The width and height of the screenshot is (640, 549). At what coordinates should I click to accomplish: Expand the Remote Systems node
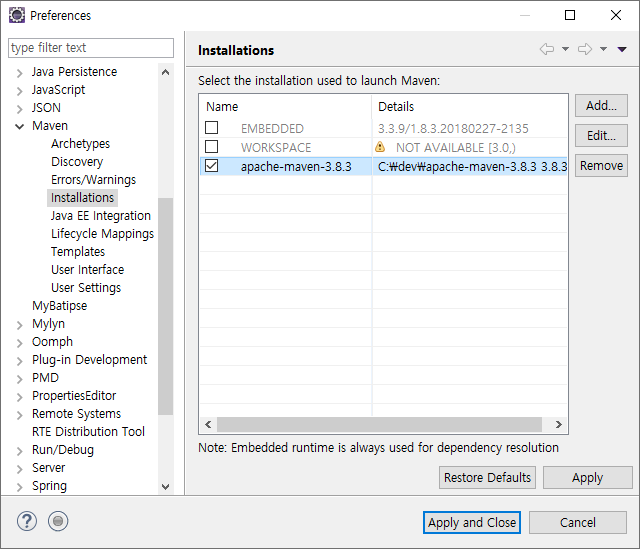tap(19, 415)
